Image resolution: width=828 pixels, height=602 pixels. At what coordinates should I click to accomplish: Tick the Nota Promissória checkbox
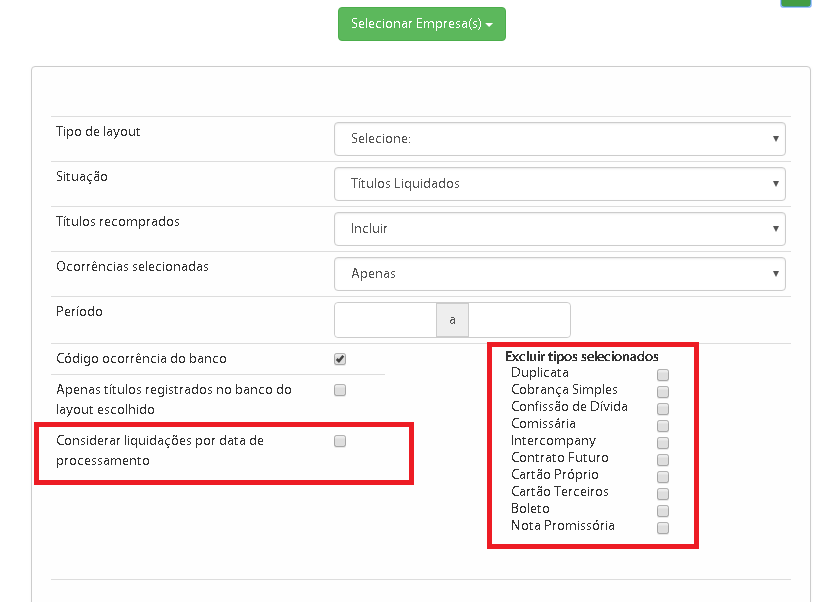tap(663, 528)
